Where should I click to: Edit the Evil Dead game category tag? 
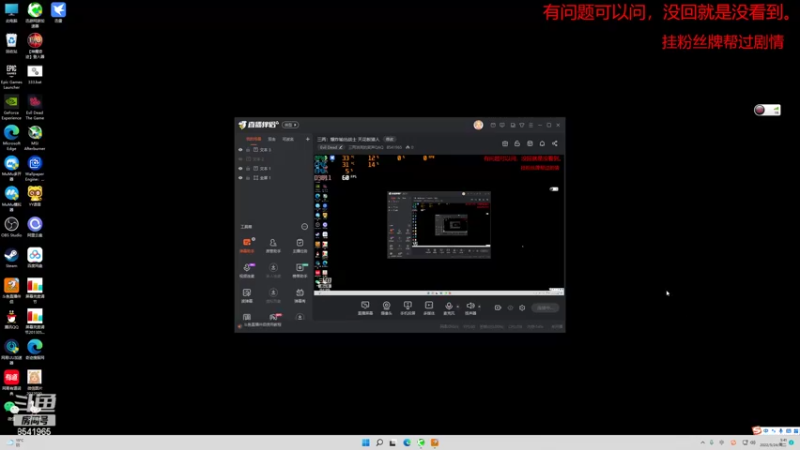[x=331, y=147]
